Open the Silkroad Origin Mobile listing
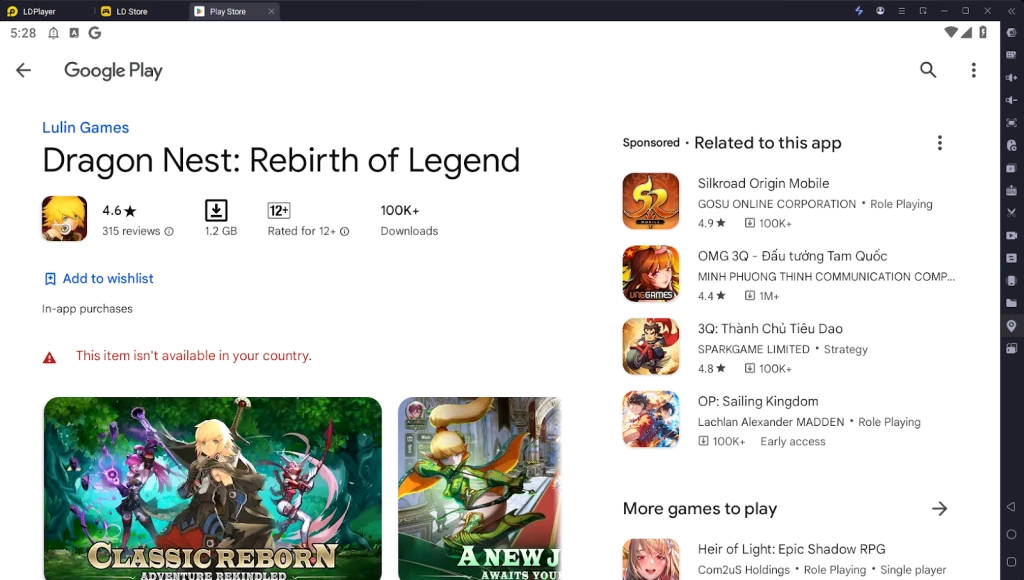1024x580 pixels. point(788,202)
